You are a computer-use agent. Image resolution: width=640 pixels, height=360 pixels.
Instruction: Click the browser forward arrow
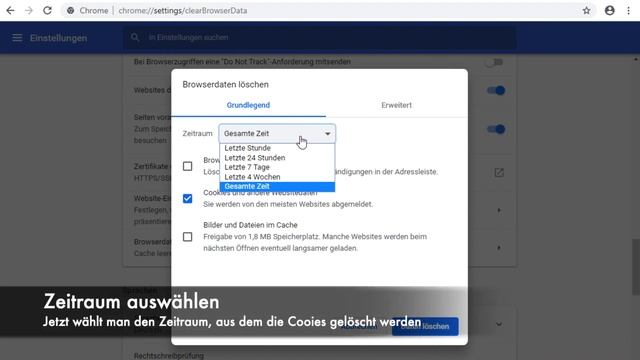tap(29, 11)
